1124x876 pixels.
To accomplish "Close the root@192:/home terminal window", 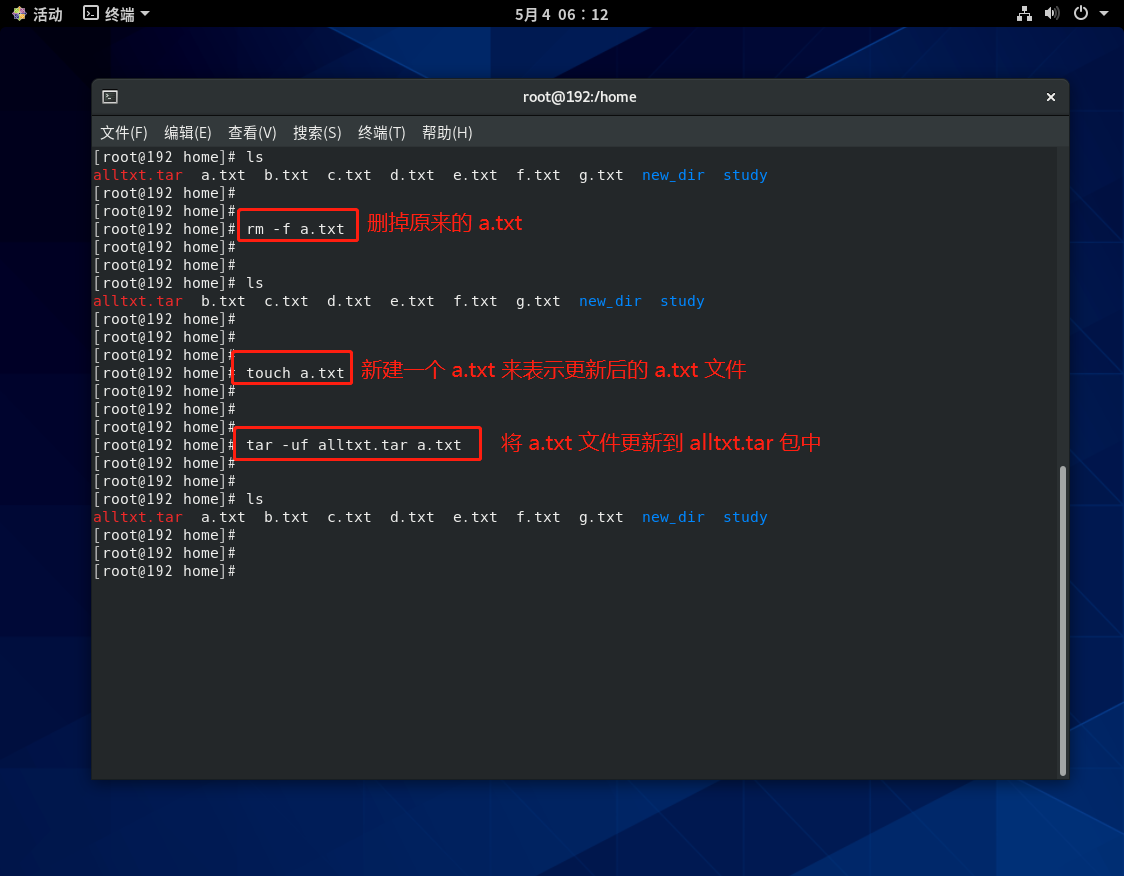I will point(1050,97).
